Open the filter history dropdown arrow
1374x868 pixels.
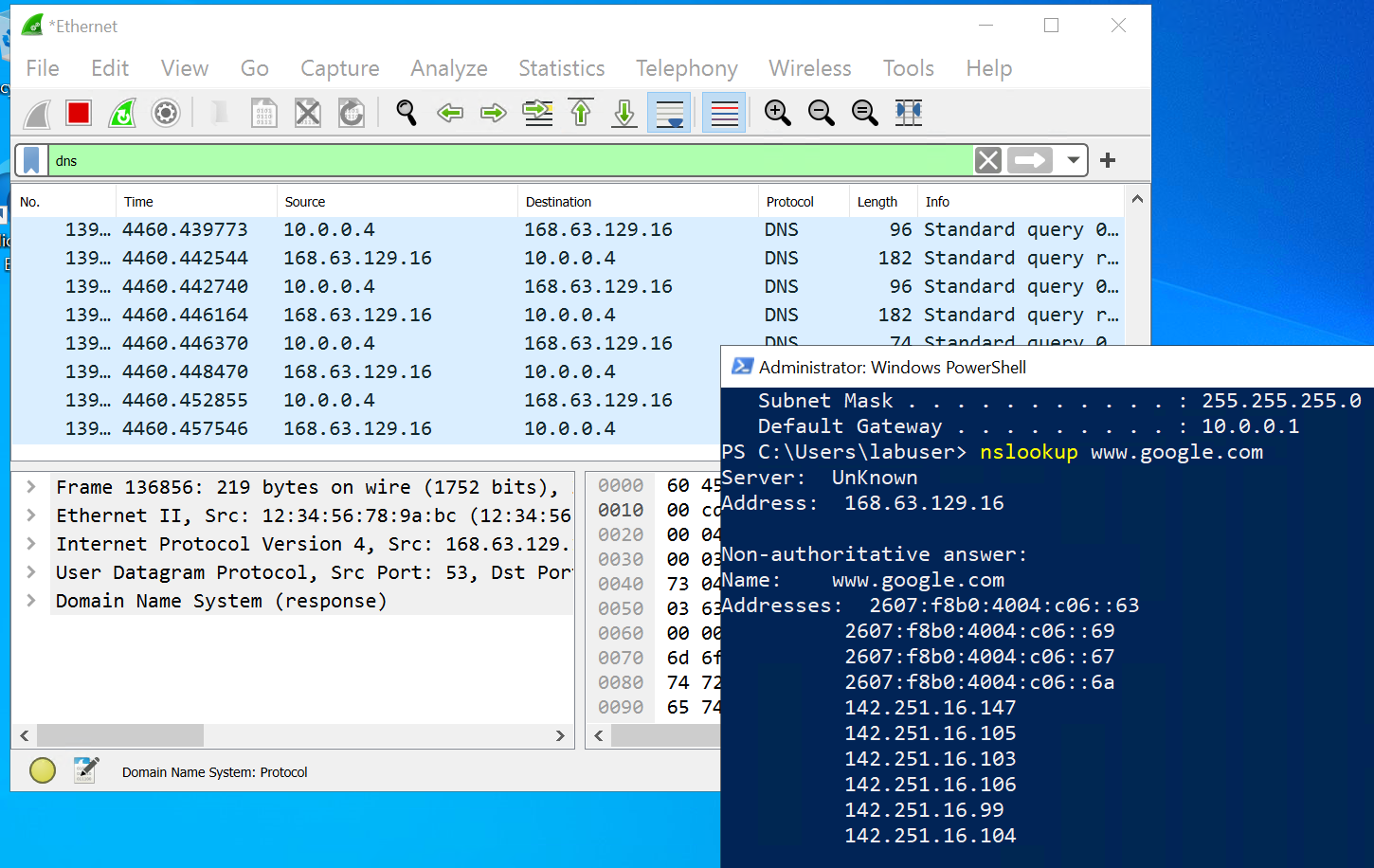click(1072, 159)
